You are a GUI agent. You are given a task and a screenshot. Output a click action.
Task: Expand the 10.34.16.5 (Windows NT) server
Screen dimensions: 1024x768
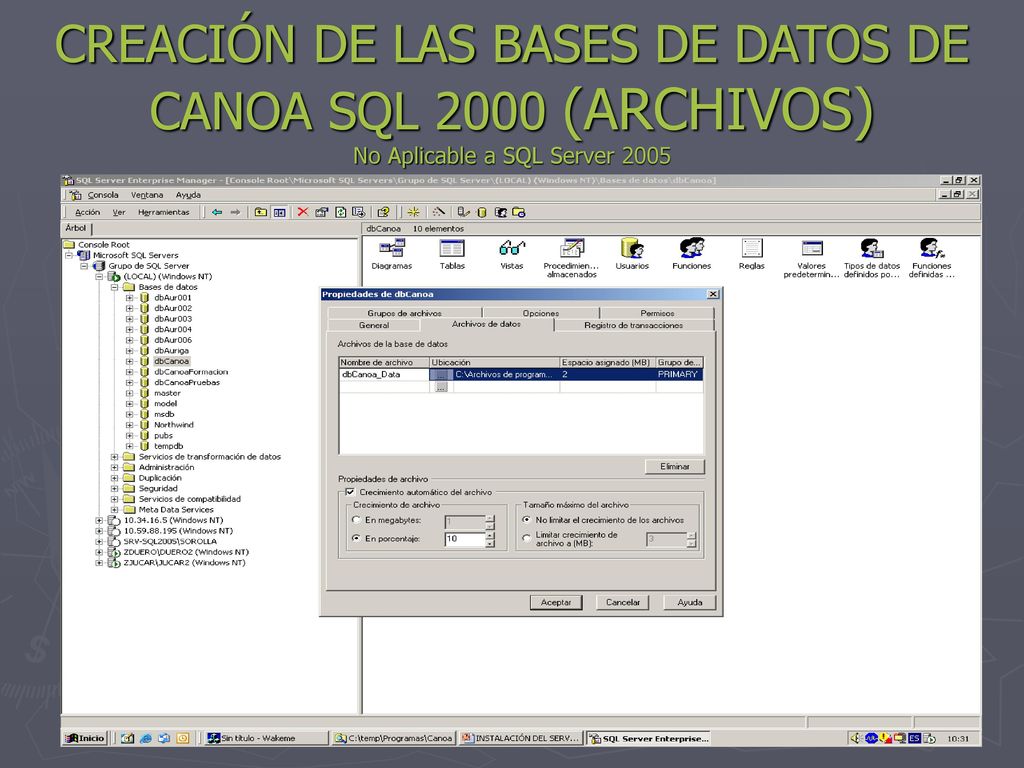tap(99, 520)
